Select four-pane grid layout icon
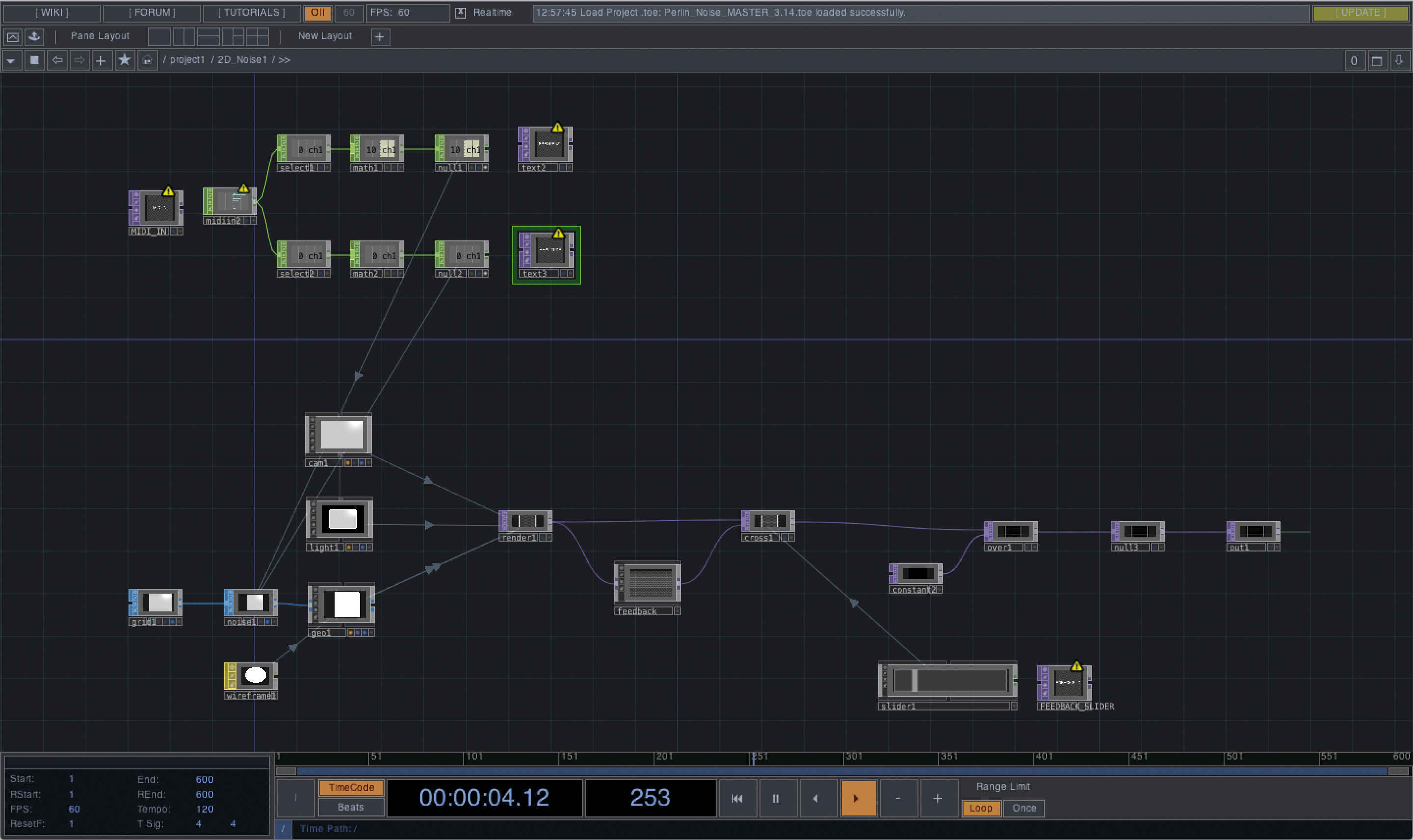The image size is (1413, 840). pos(257,37)
